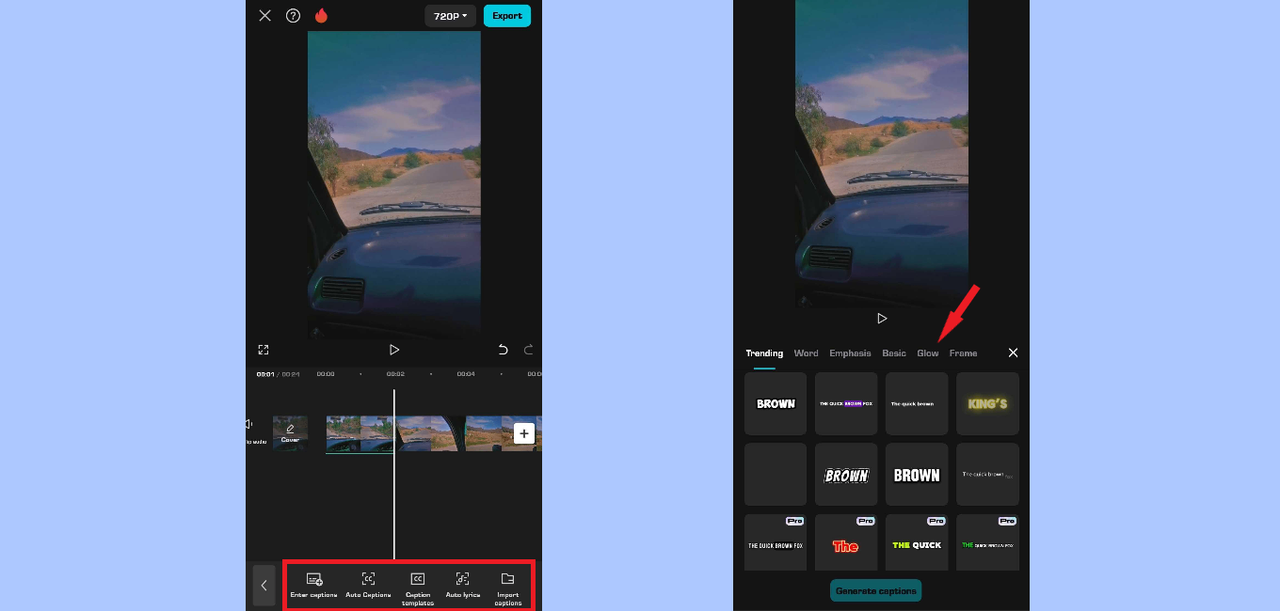
Task: Redo the last undone edit
Action: pos(529,350)
